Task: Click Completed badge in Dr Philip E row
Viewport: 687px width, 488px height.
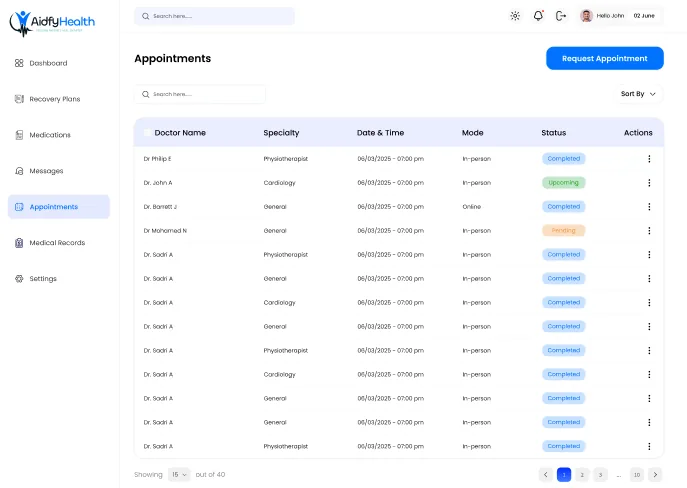Action: (563, 159)
